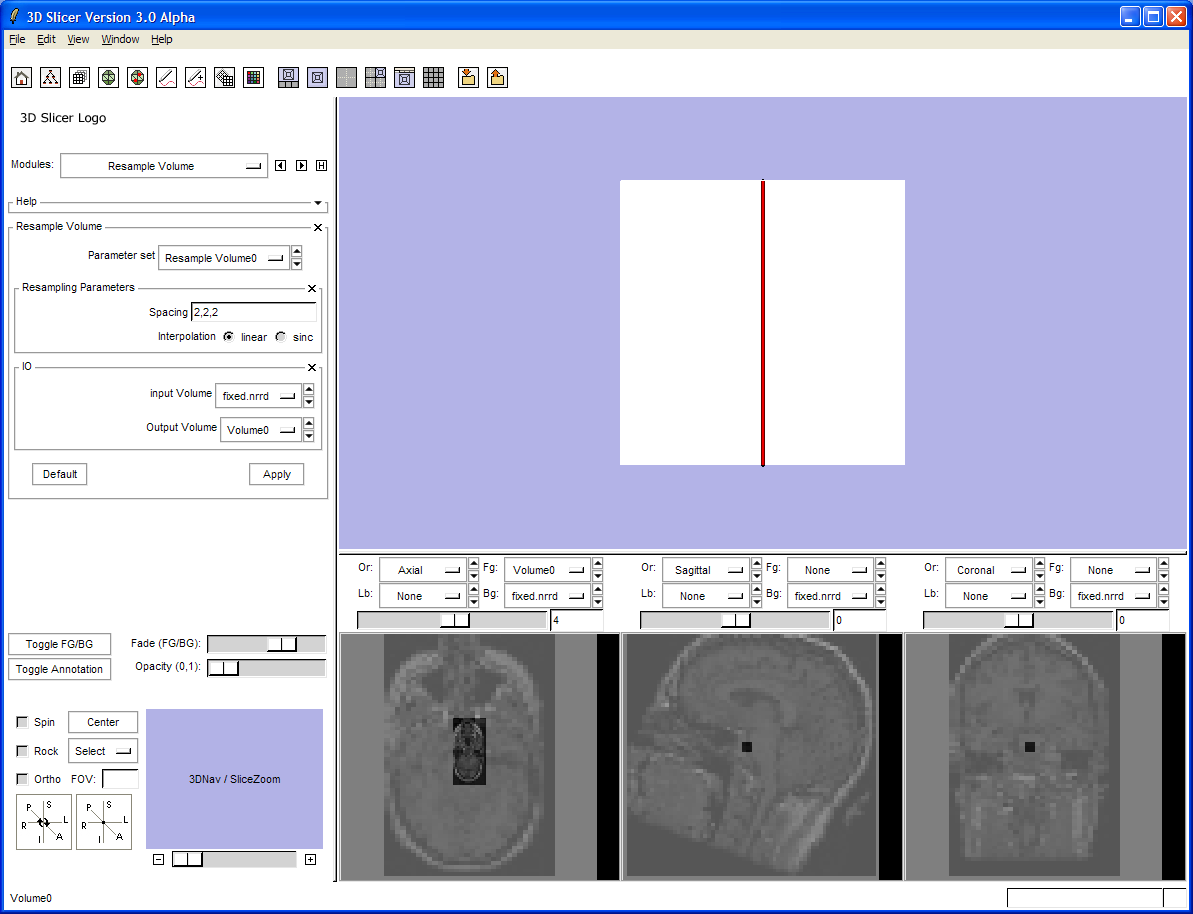
Task: Open the data tree hierarchy toolbar icon
Action: click(50, 78)
